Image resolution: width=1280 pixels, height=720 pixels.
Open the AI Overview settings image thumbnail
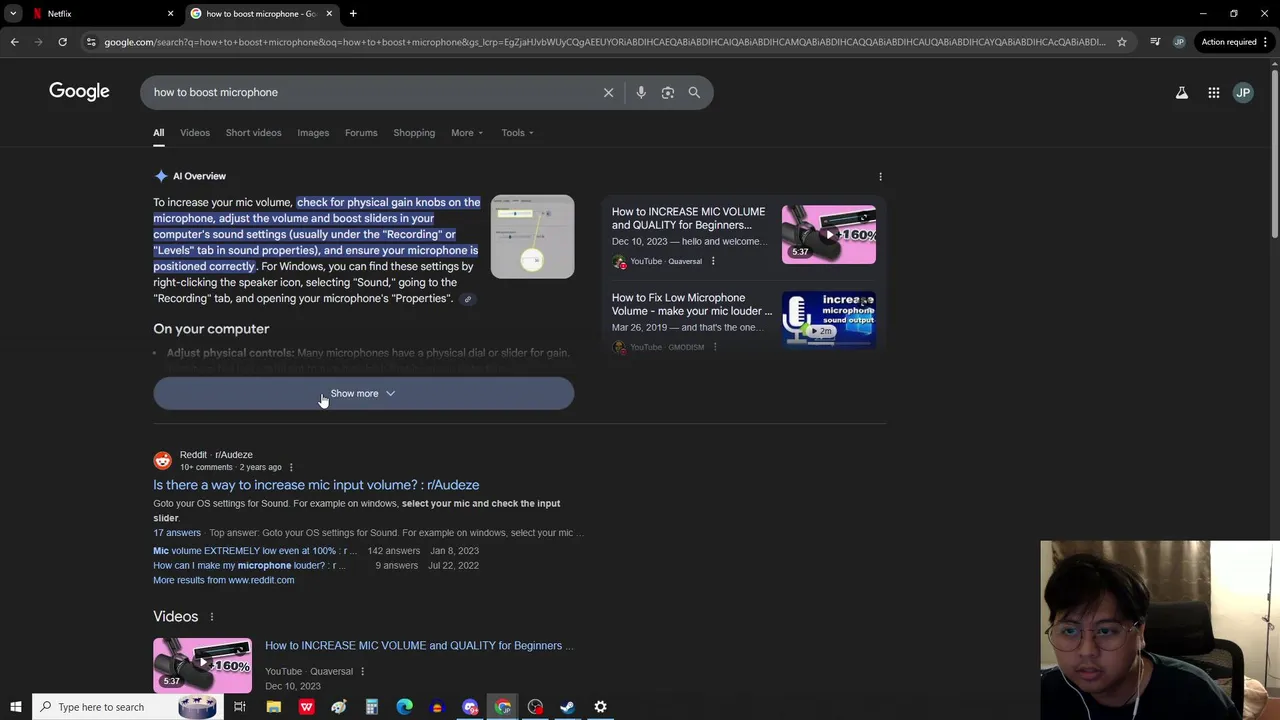pos(532,236)
